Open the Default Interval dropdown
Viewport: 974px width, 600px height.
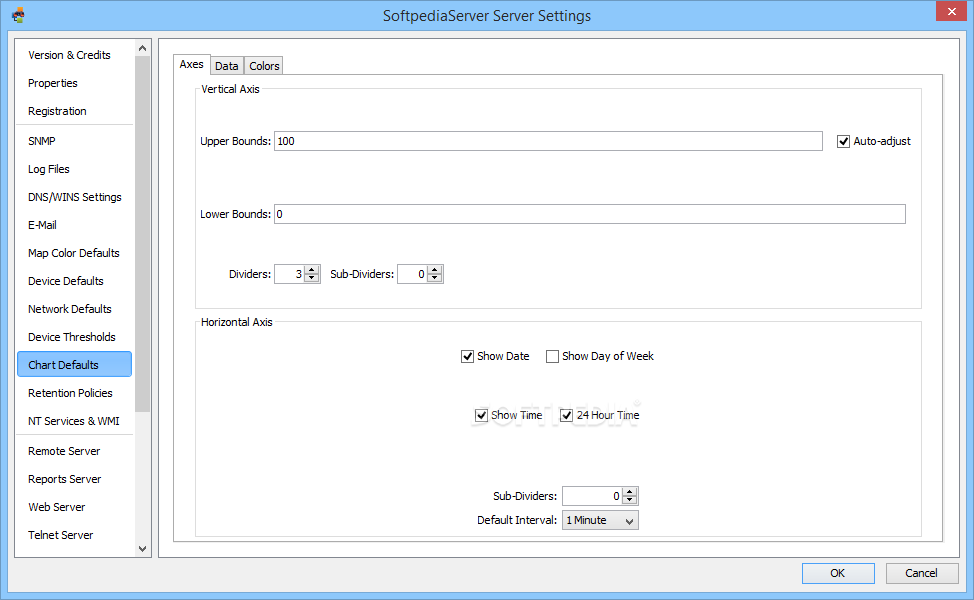click(x=600, y=520)
